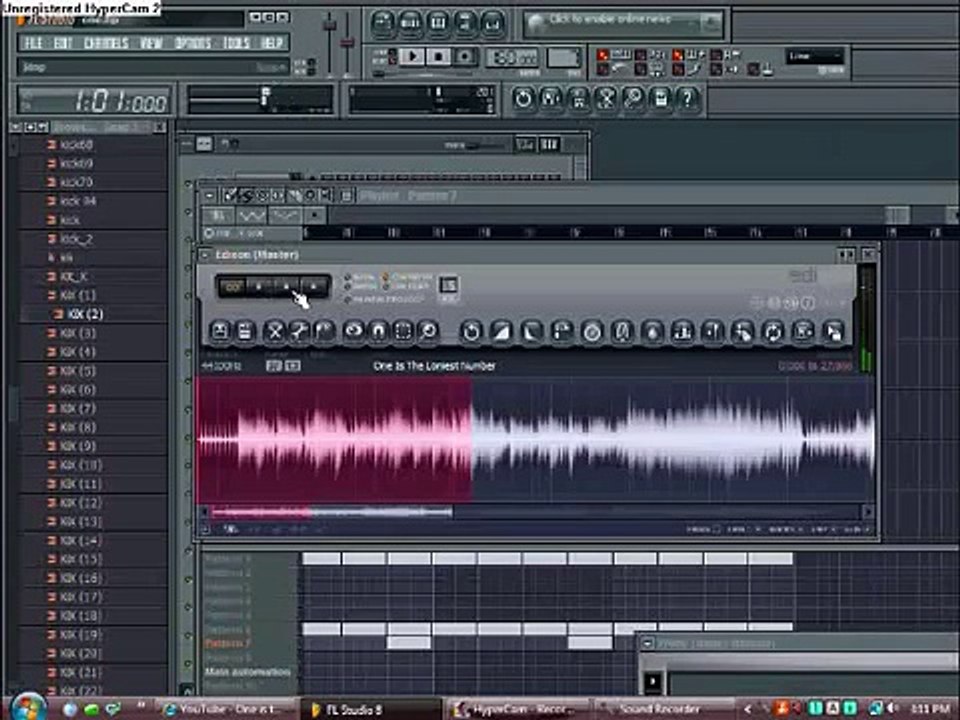The width and height of the screenshot is (960, 720).
Task: Open the VIEW menu
Action: (x=151, y=43)
